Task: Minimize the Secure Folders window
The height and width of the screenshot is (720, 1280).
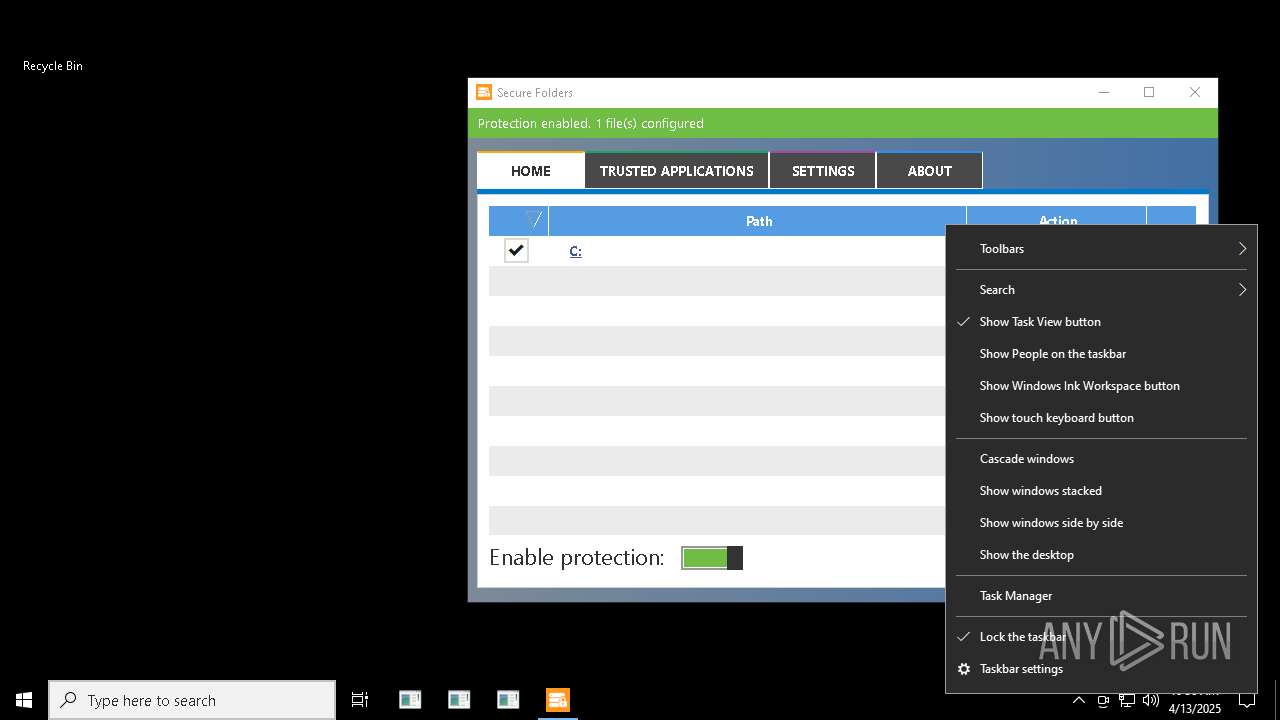Action: point(1104,92)
